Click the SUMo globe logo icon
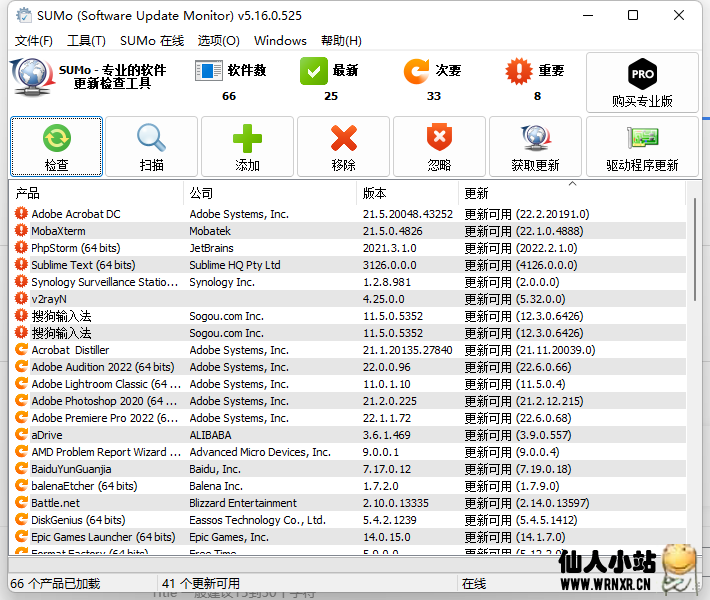710x600 pixels. point(32,77)
